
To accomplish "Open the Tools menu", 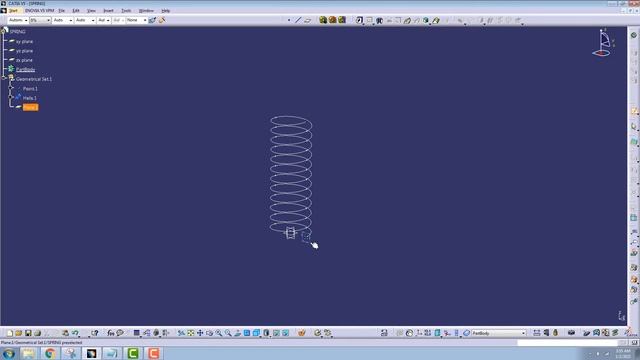I will 127,11.
